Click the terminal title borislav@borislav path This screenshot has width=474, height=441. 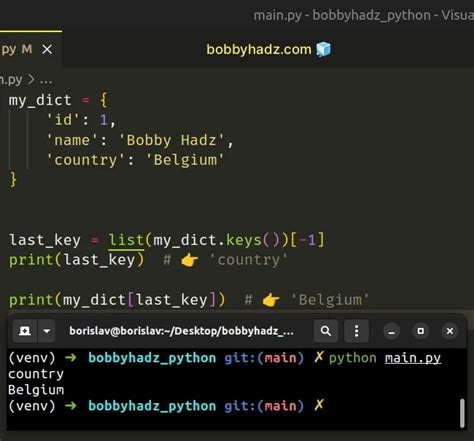pyautogui.click(x=181, y=331)
